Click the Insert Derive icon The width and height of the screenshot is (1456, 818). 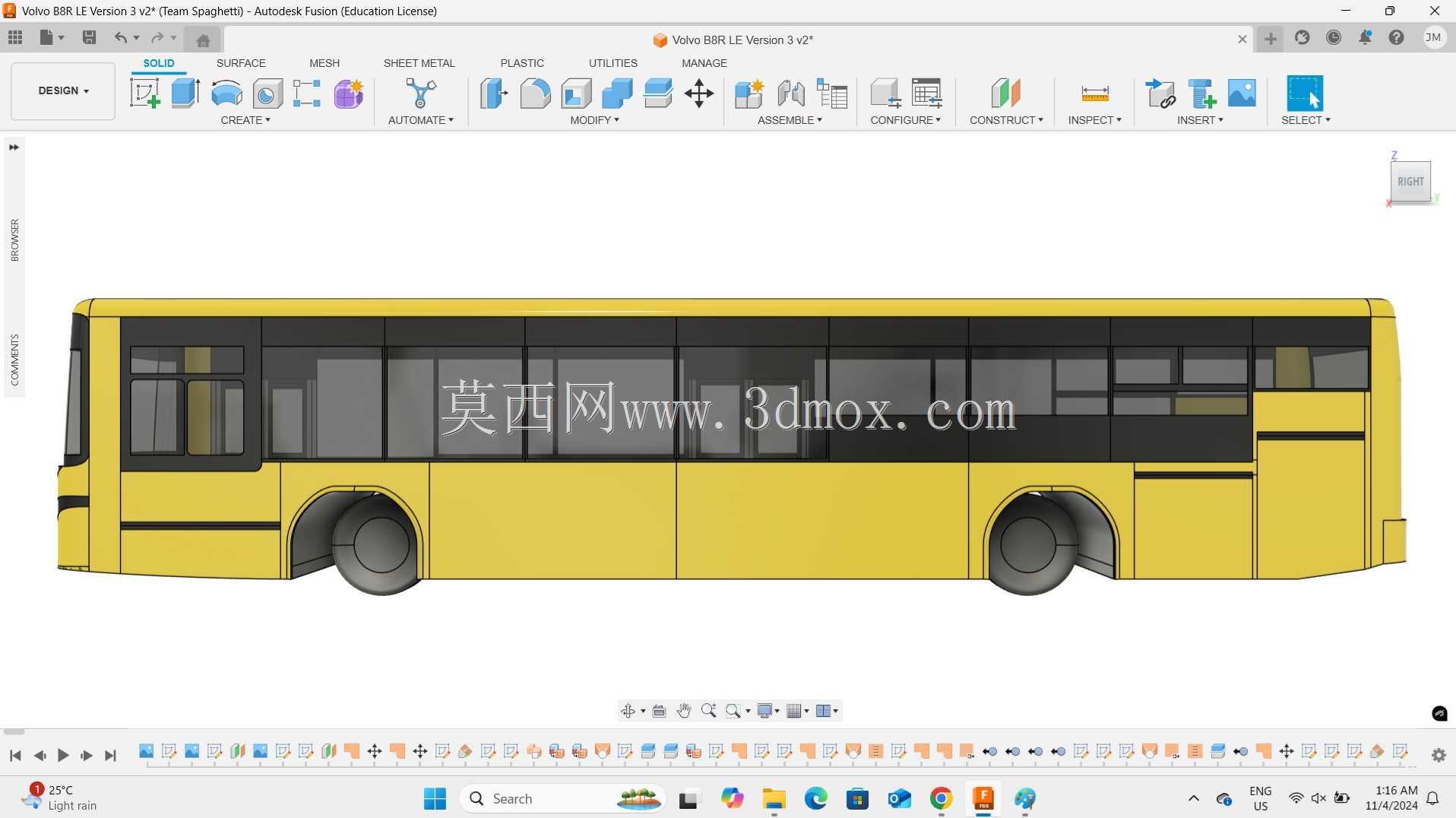pyautogui.click(x=1160, y=94)
